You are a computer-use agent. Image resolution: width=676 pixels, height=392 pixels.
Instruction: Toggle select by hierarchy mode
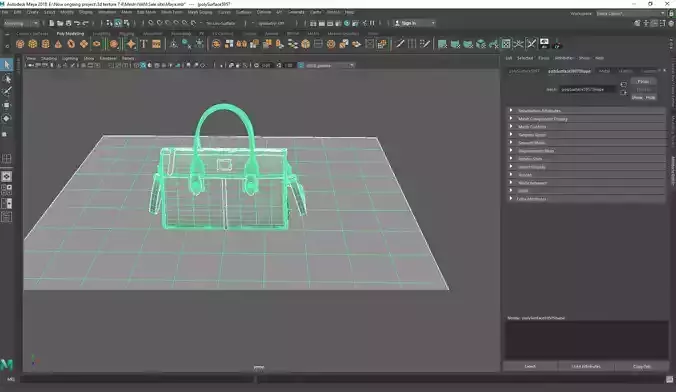point(109,23)
